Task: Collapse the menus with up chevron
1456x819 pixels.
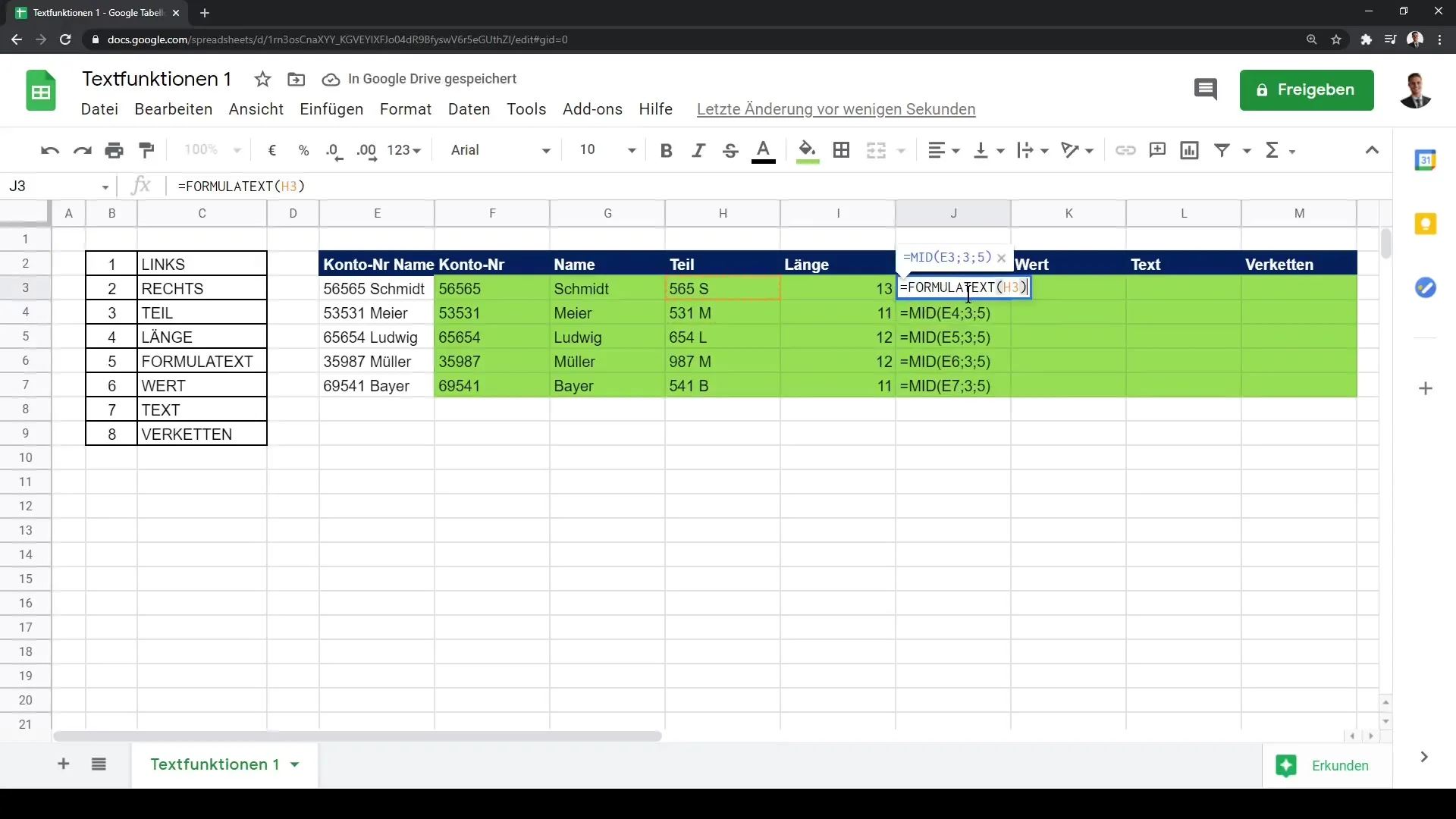Action: pyautogui.click(x=1372, y=150)
